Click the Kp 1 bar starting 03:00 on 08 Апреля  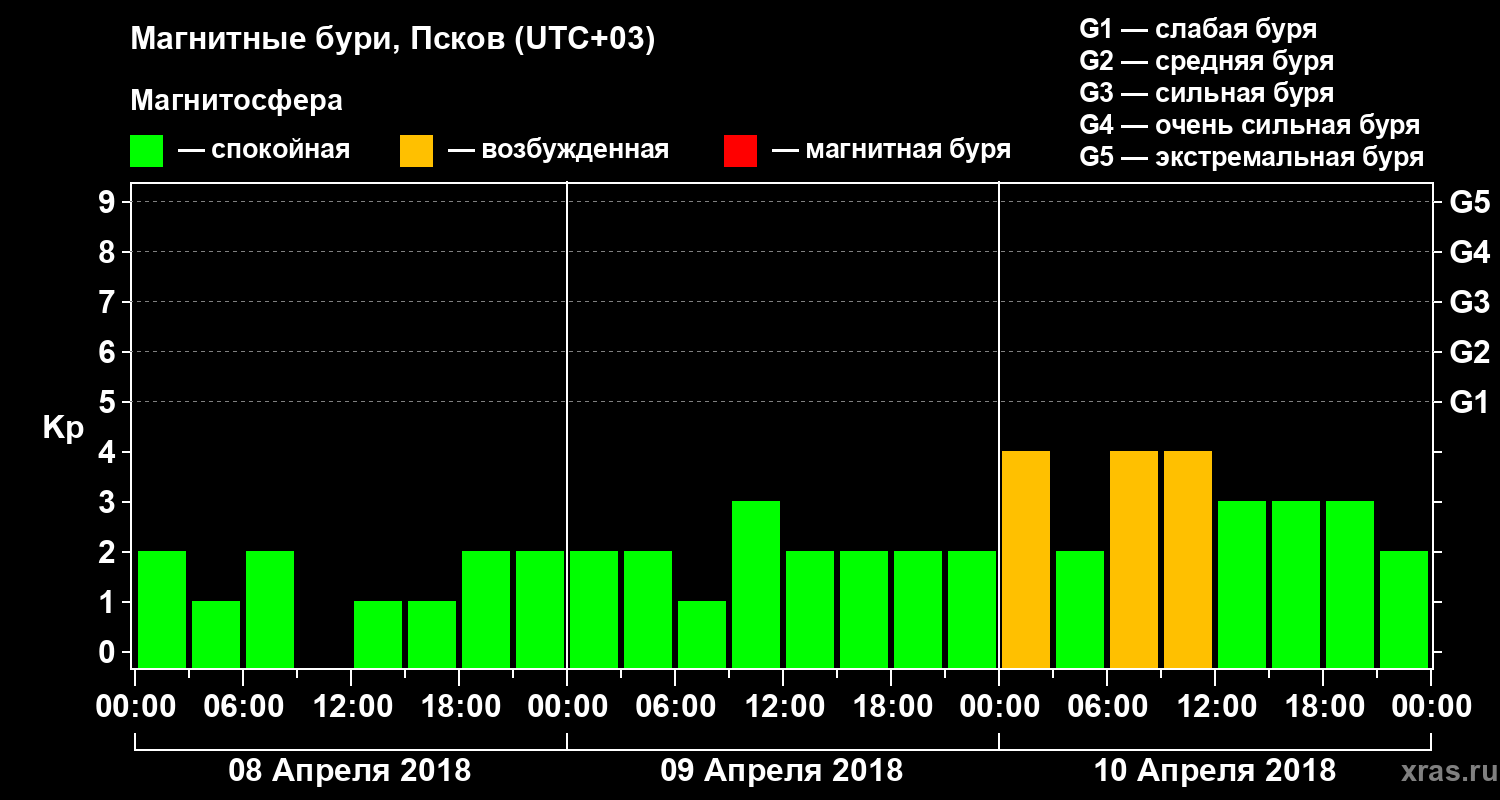pyautogui.click(x=216, y=634)
